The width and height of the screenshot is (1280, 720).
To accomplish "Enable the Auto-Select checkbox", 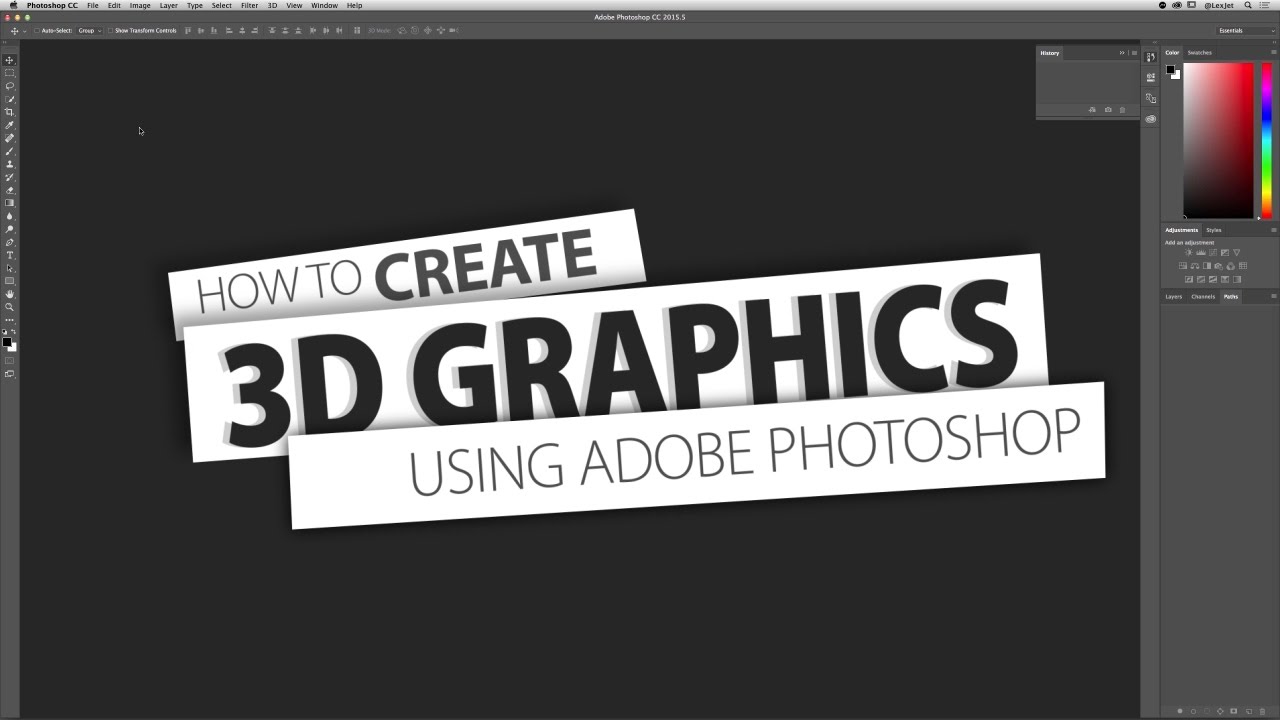I will [37, 30].
